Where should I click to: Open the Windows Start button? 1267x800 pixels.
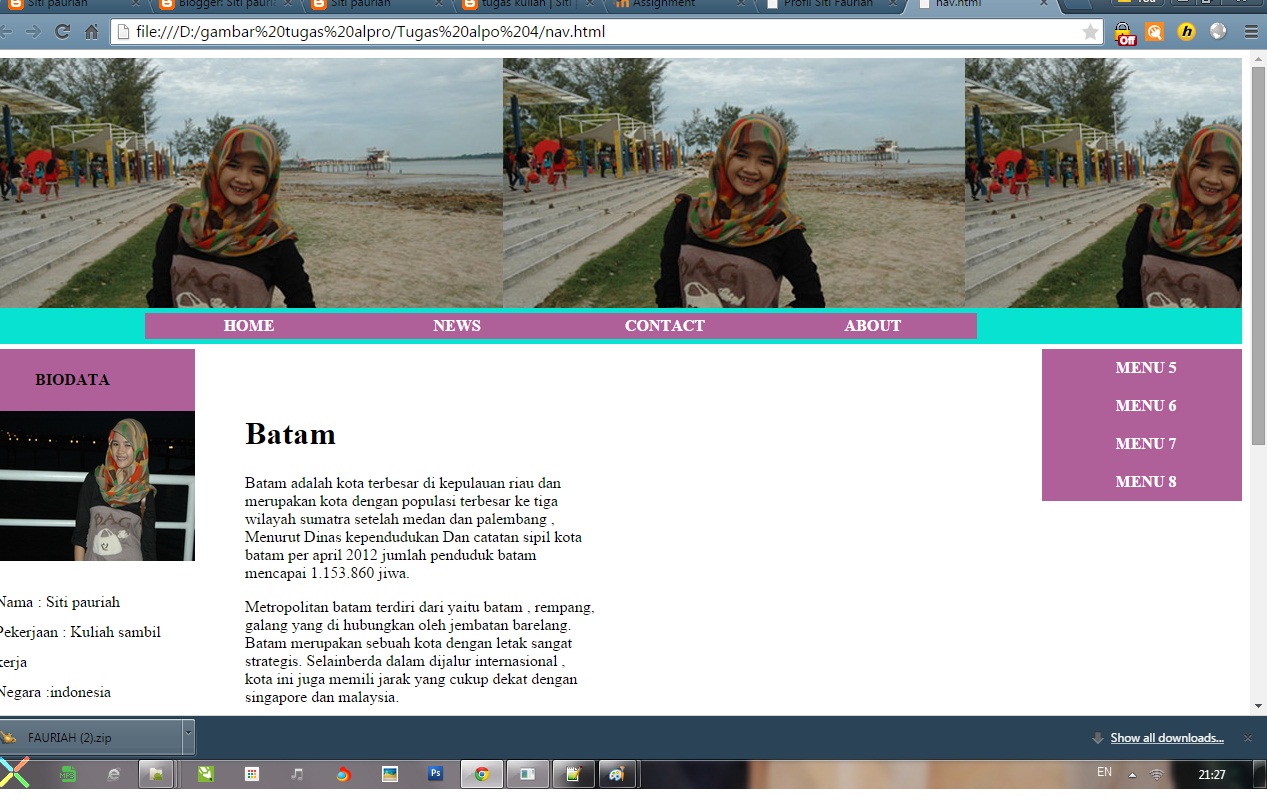point(14,774)
